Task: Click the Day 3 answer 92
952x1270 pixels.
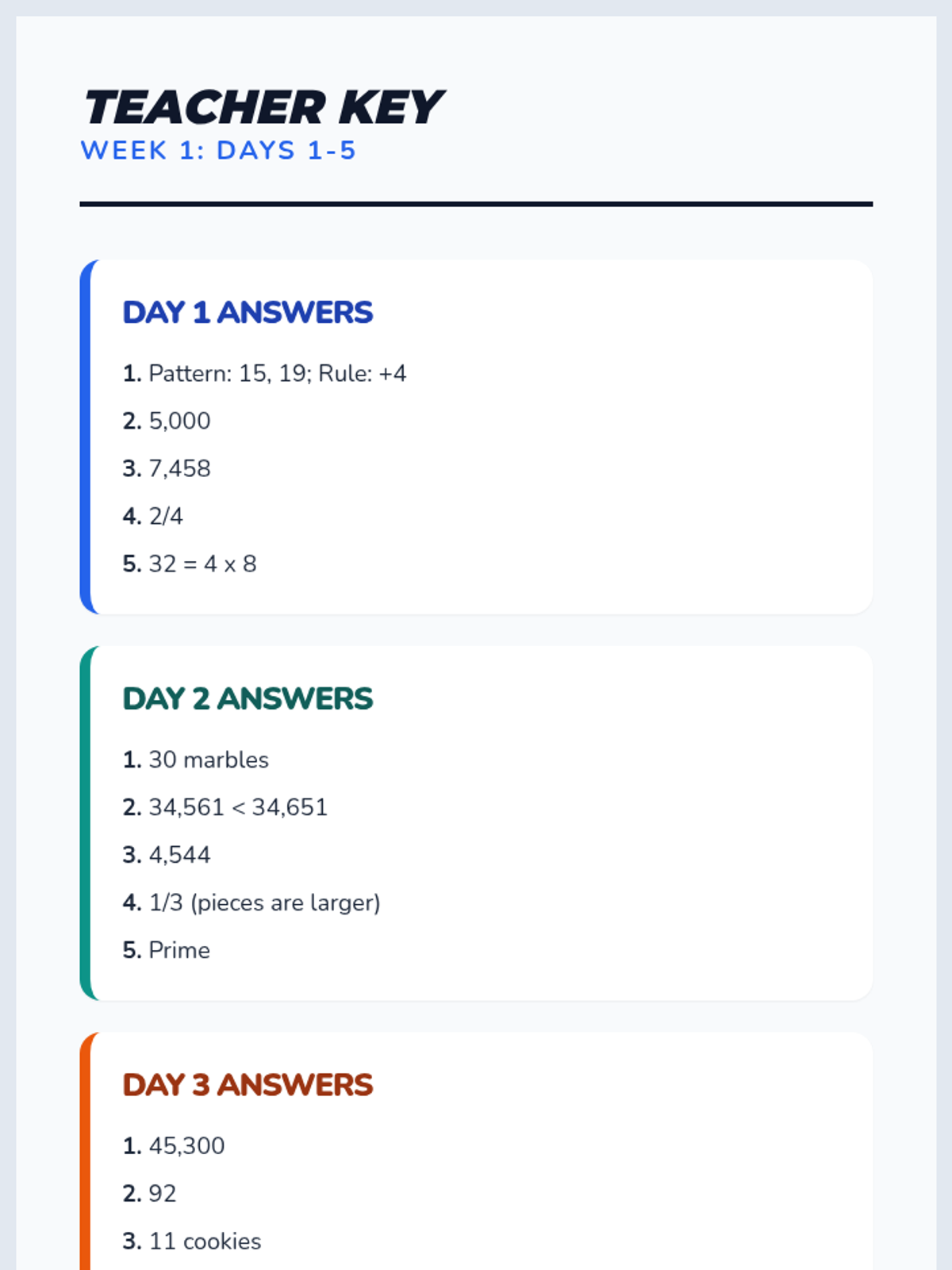Action: point(162,1193)
